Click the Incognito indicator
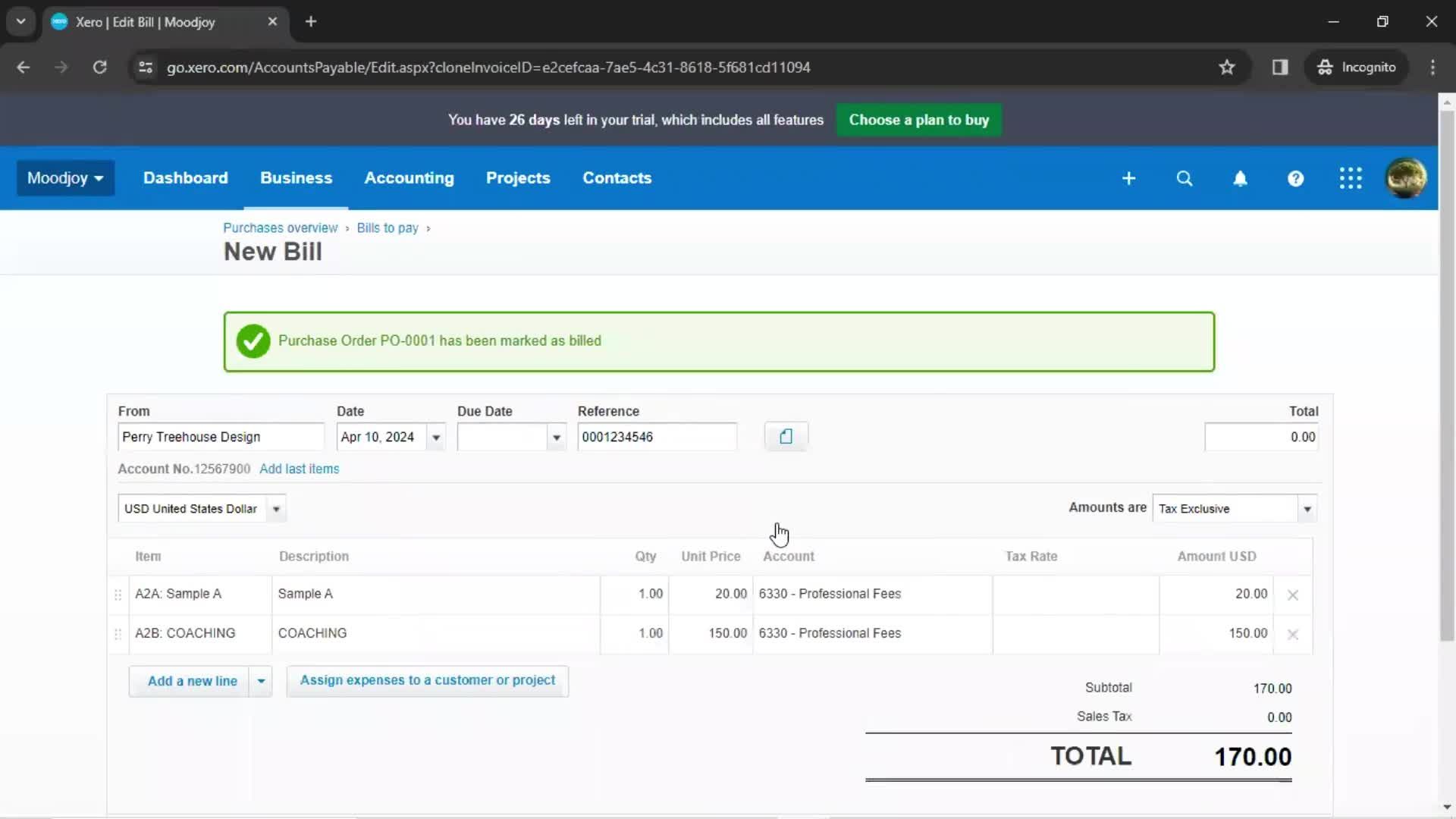1456x819 pixels. [x=1357, y=67]
